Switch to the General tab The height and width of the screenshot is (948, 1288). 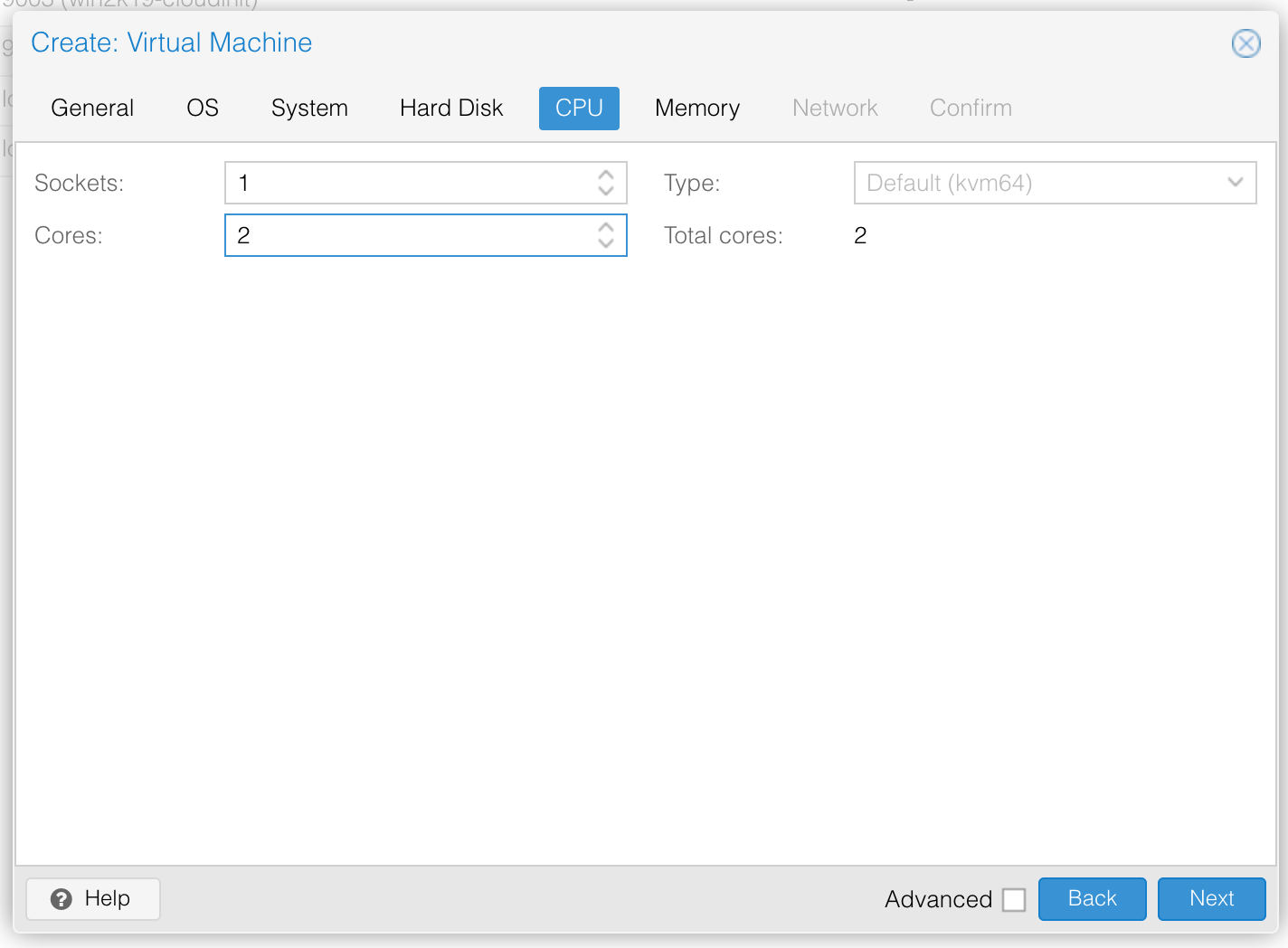point(91,108)
